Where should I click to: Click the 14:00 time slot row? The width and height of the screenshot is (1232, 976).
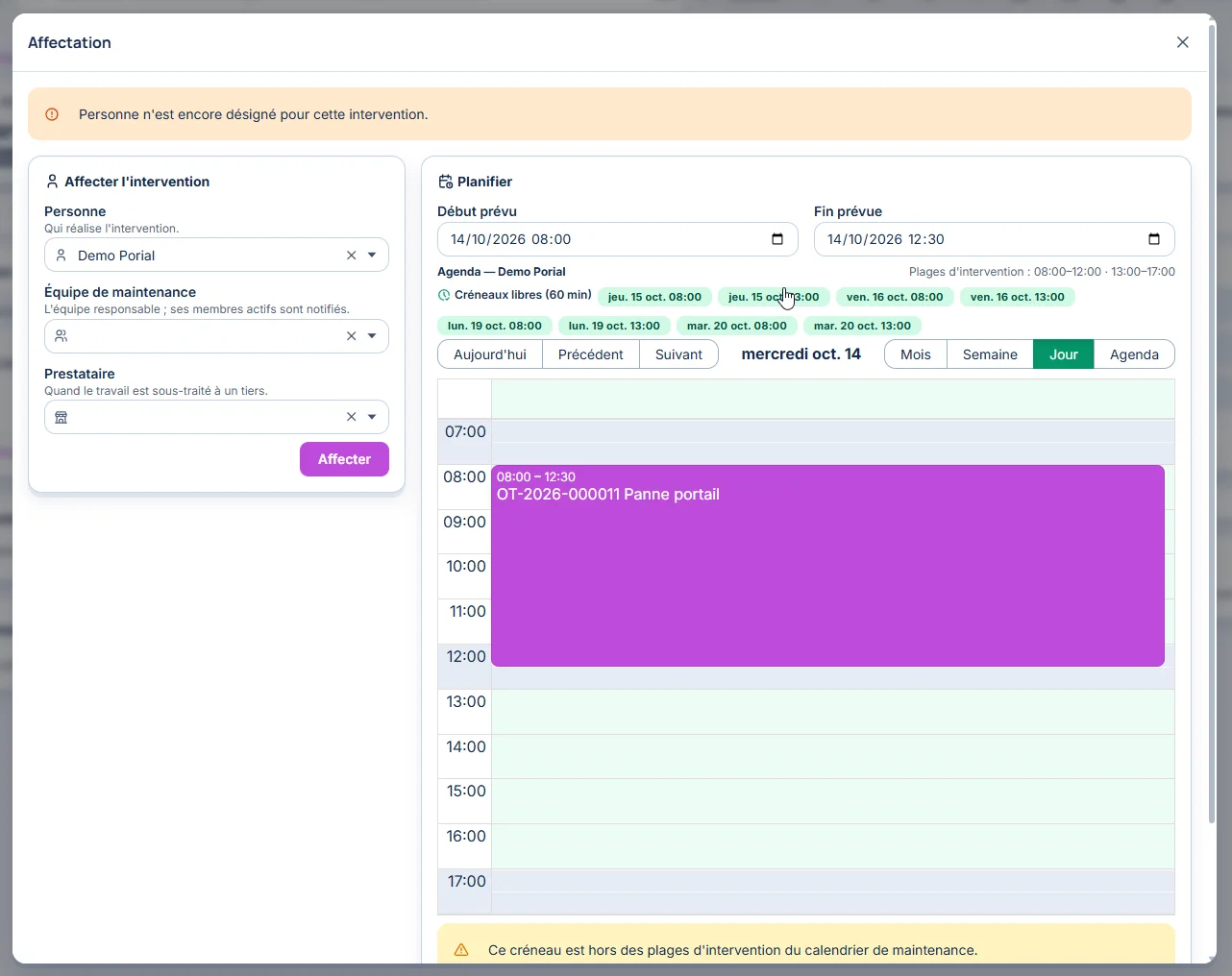click(x=833, y=757)
